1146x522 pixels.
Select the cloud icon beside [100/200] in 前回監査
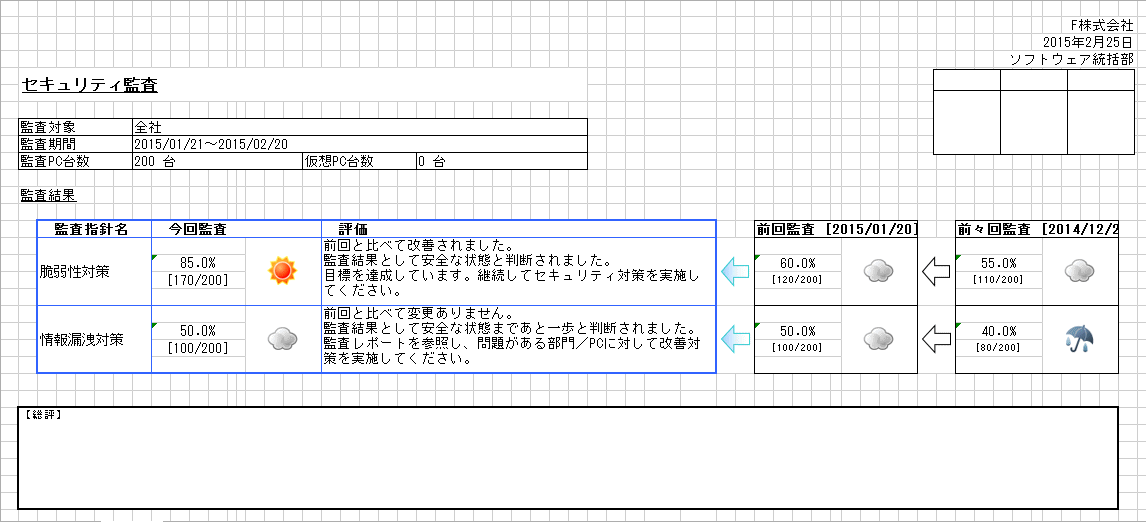(879, 339)
